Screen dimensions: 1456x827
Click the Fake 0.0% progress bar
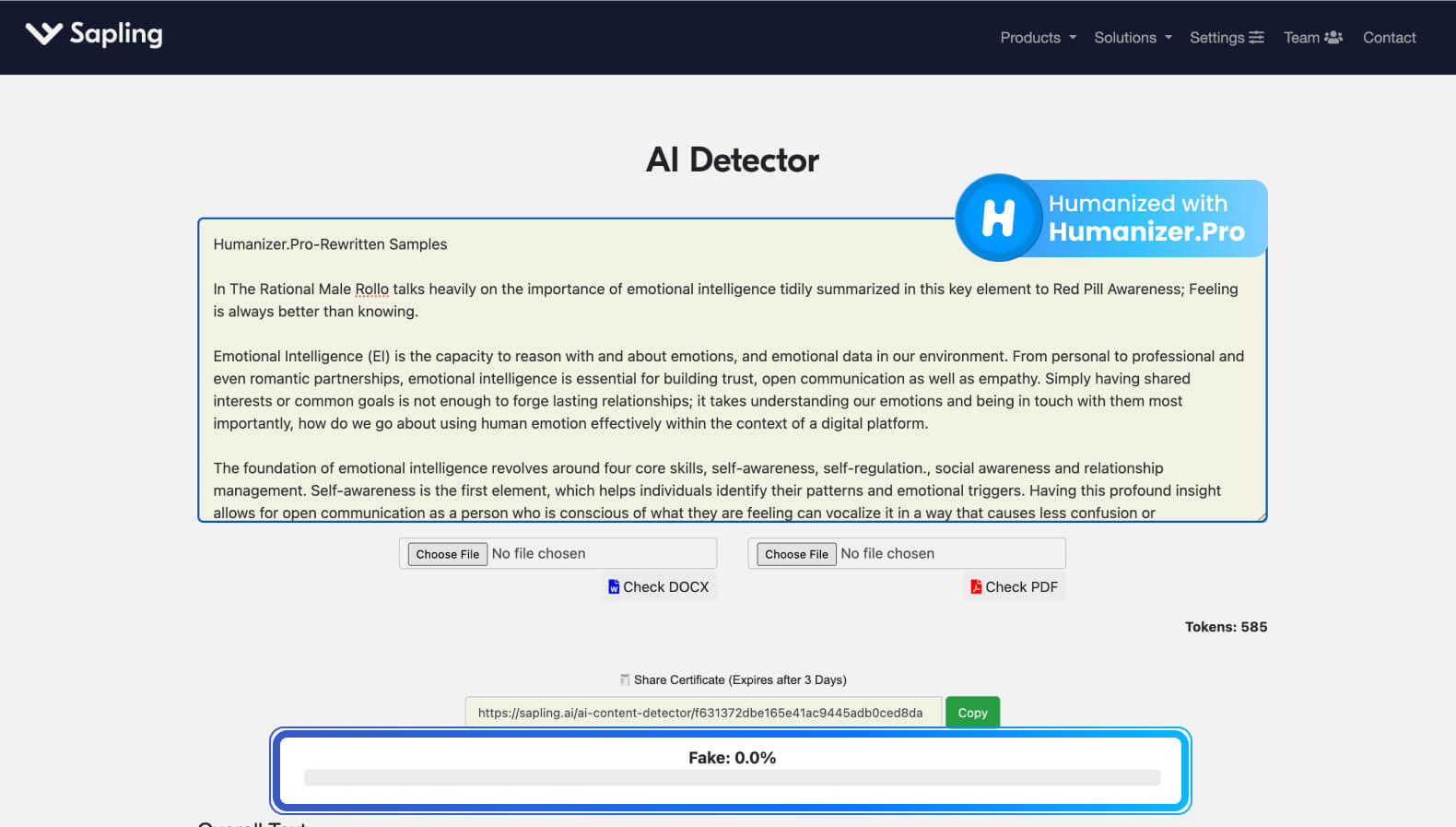click(x=732, y=777)
